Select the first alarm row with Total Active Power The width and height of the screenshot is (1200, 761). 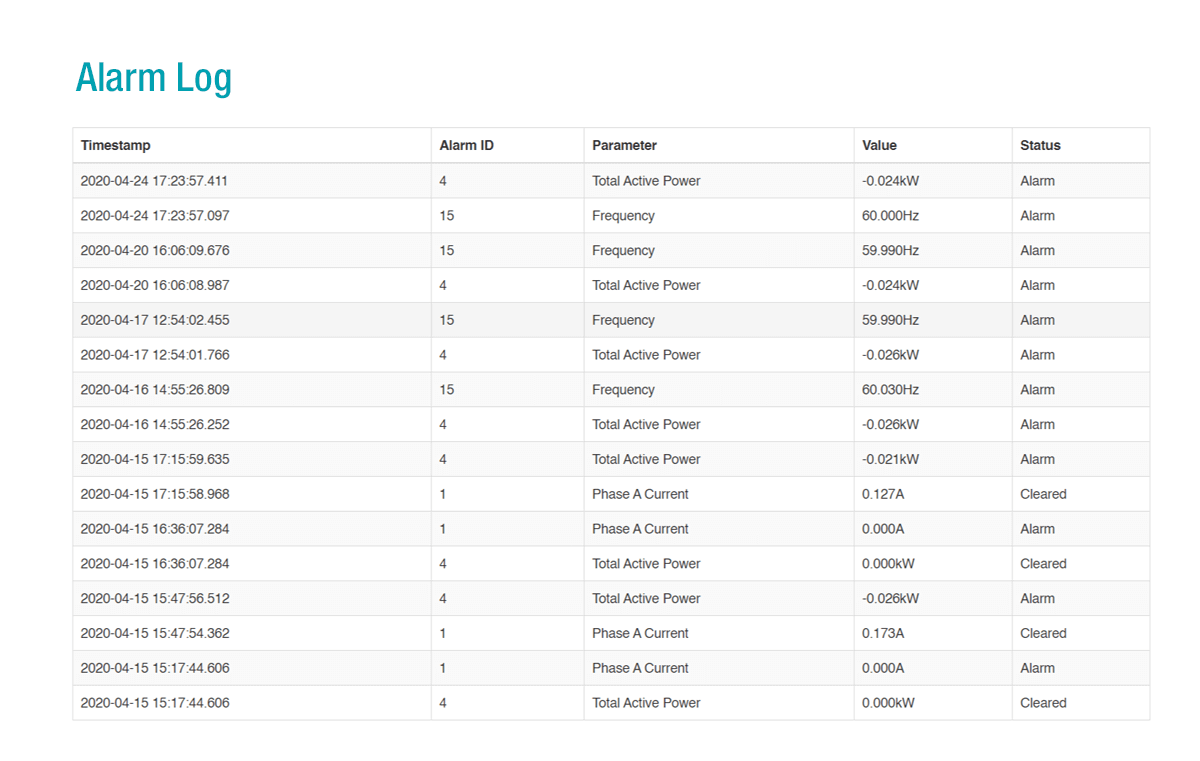pos(646,181)
